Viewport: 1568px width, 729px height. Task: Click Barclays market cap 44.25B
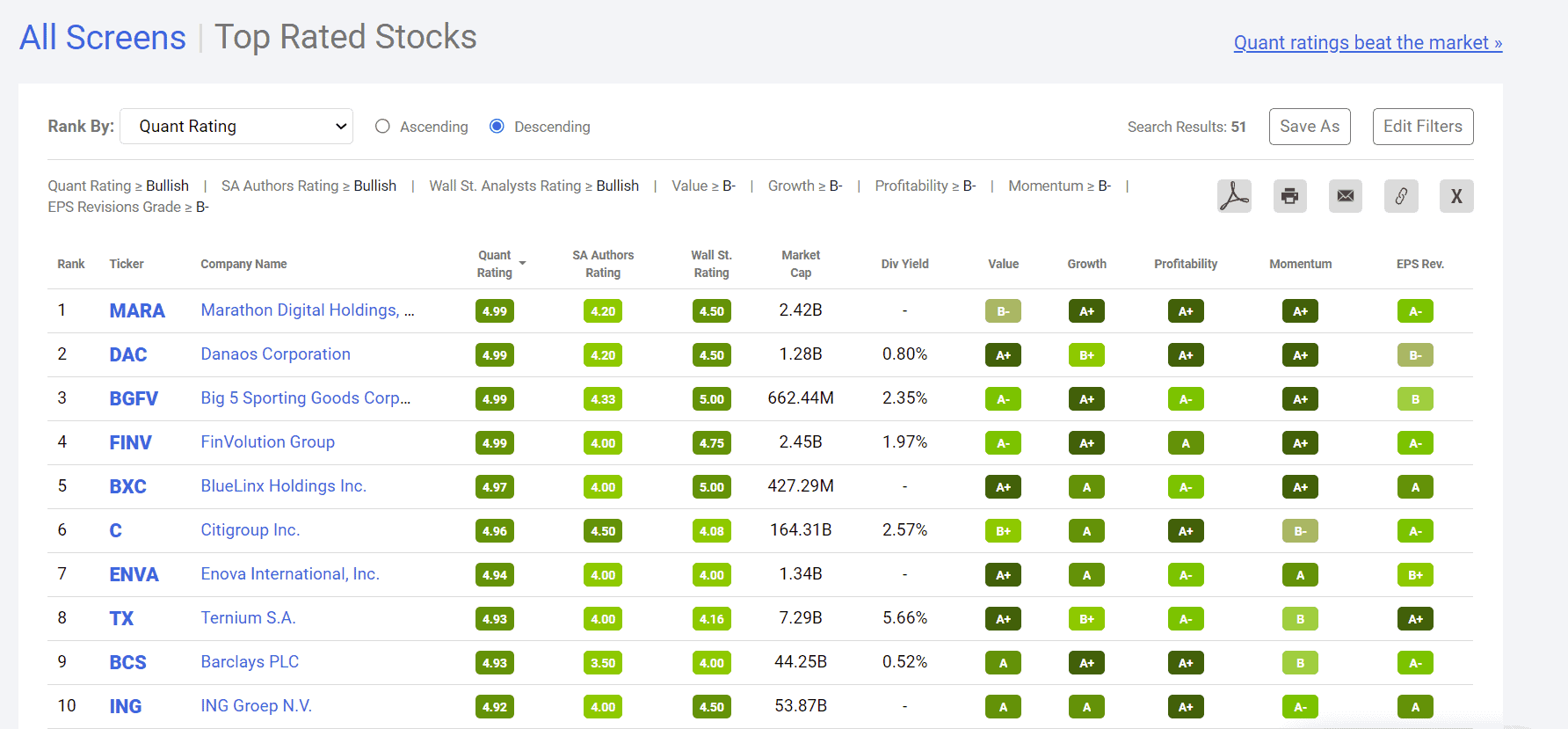point(801,661)
